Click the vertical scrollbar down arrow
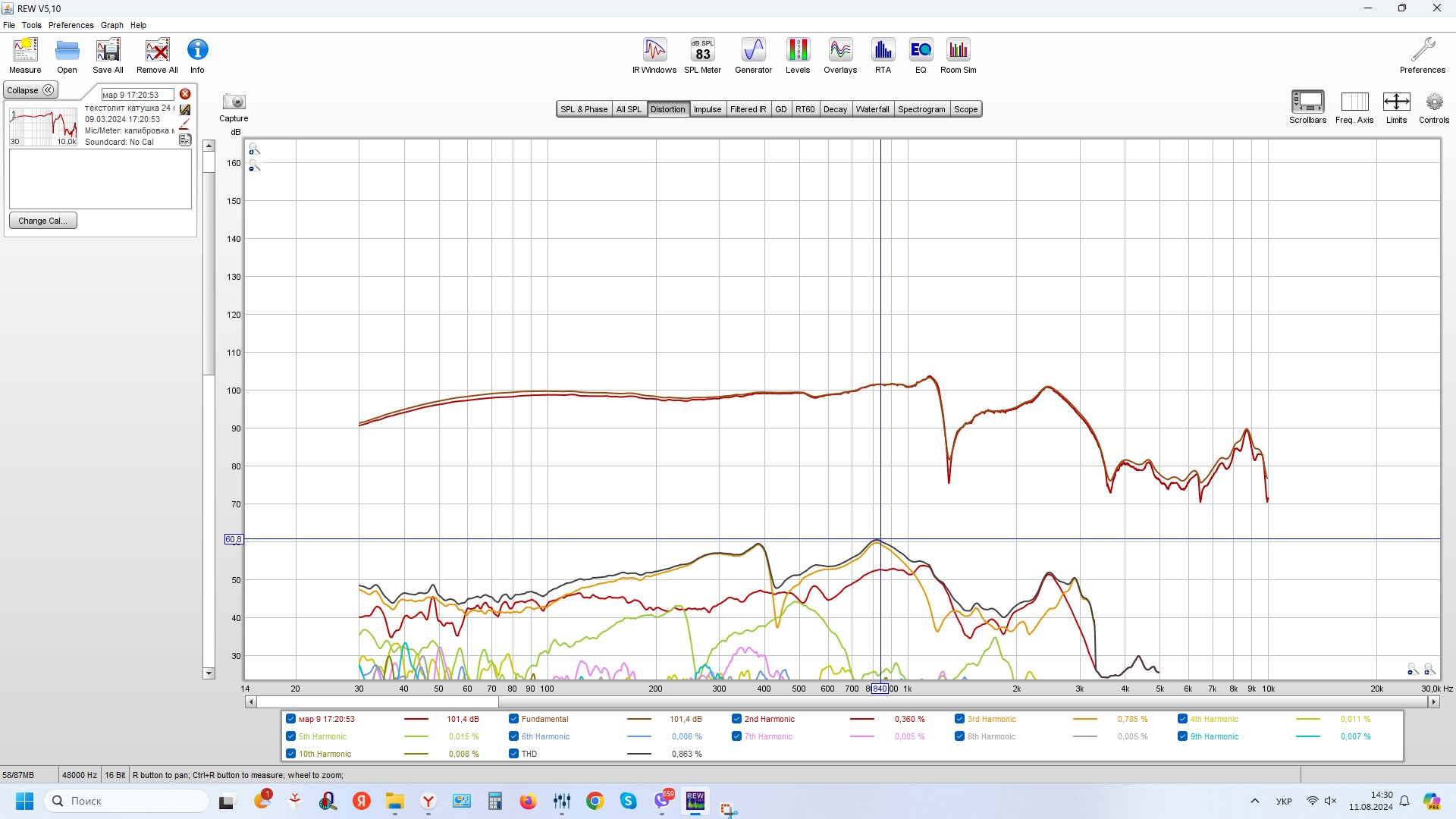This screenshot has width=1456, height=819. click(x=209, y=673)
